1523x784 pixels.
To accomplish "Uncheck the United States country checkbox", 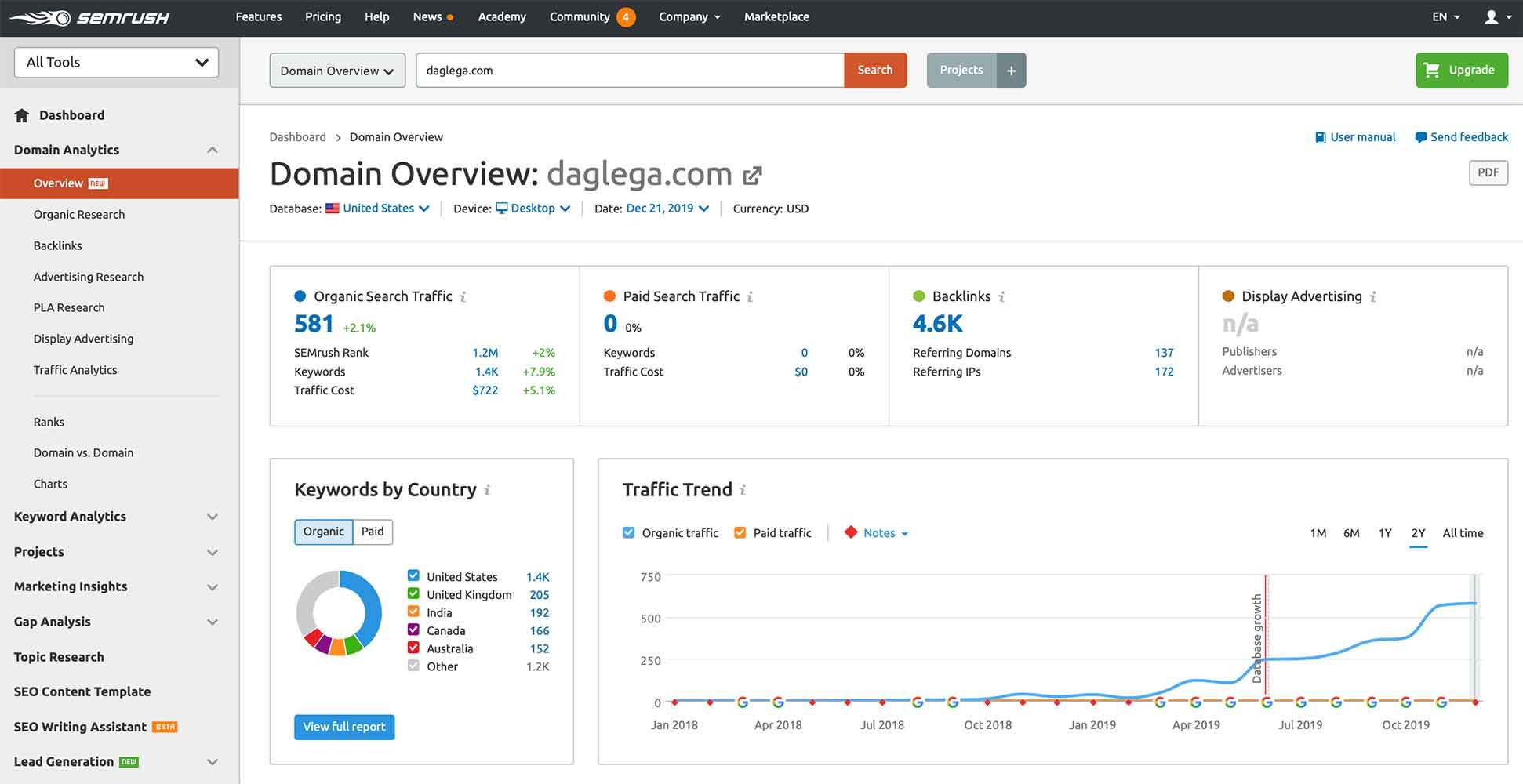I will pyautogui.click(x=413, y=575).
